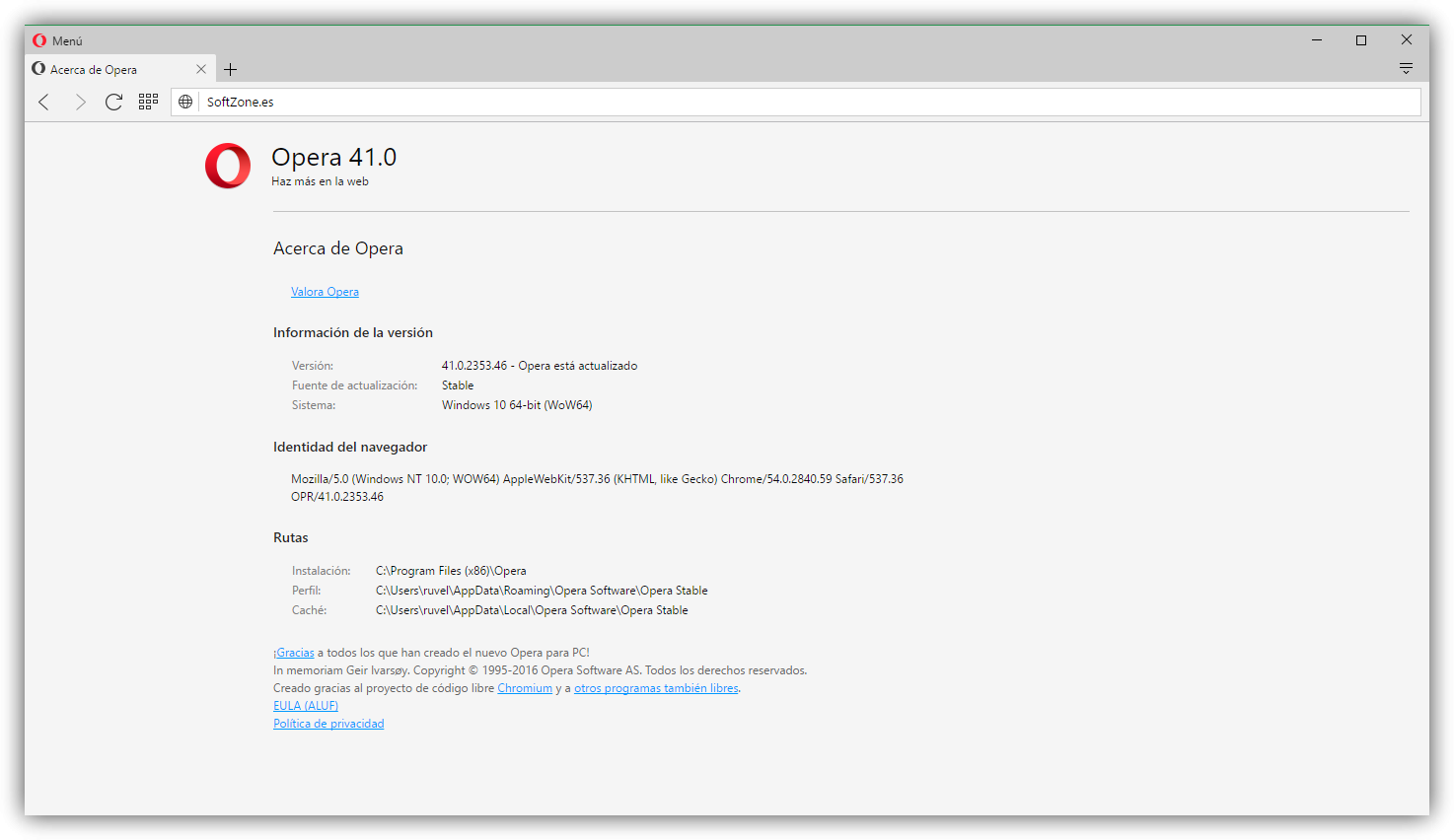The width and height of the screenshot is (1454, 840).
Task: Click the OPR/41.0.2353.46 text line
Action: 337,497
